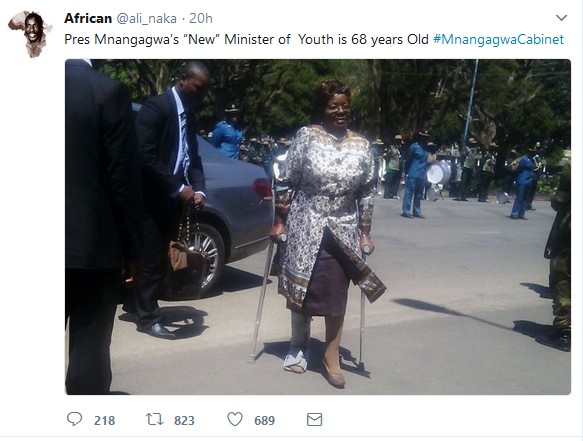
Task: View the 689 likes count
Action: tap(264, 421)
